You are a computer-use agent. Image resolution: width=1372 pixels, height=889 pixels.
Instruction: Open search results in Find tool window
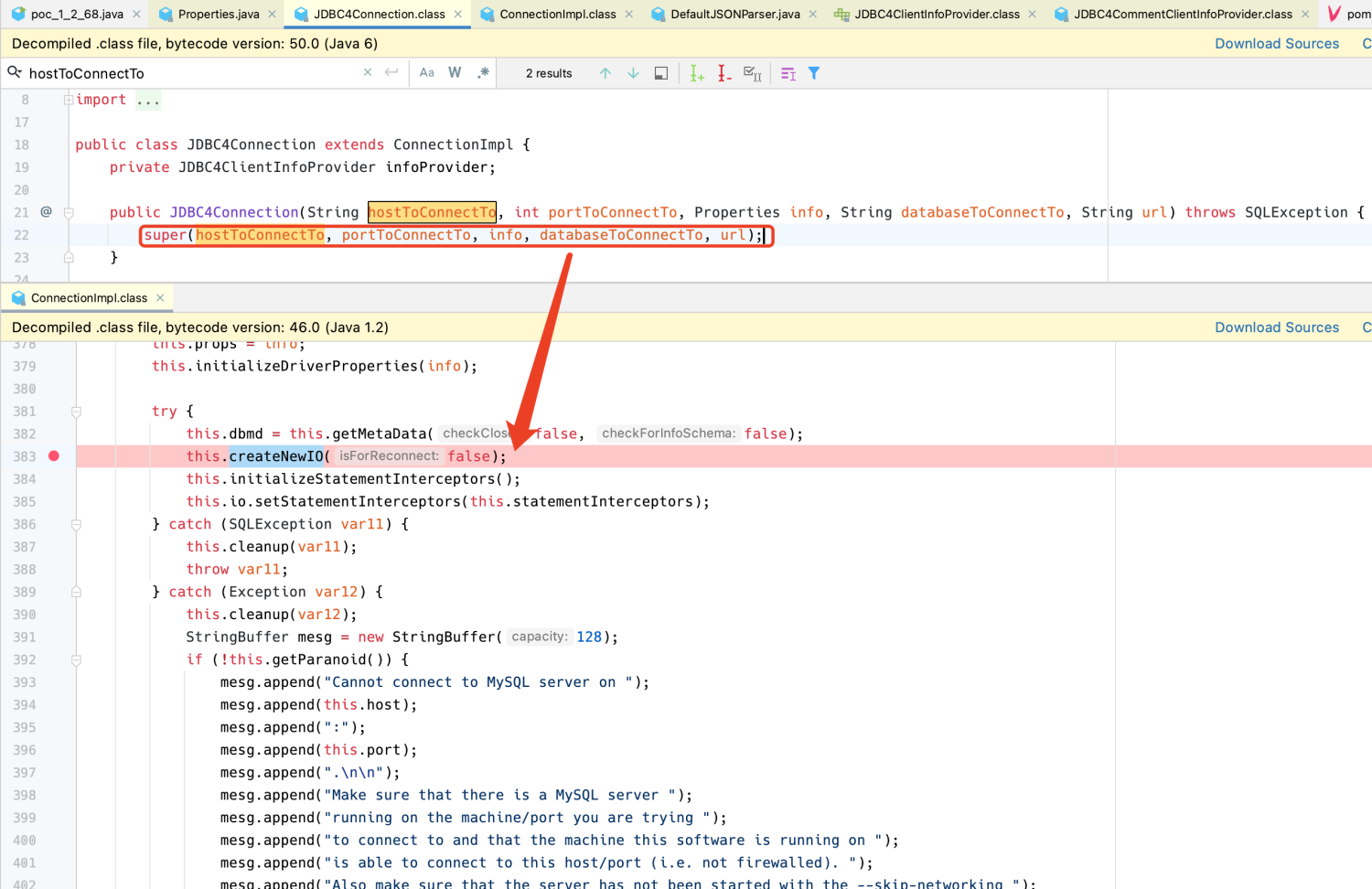tap(661, 73)
